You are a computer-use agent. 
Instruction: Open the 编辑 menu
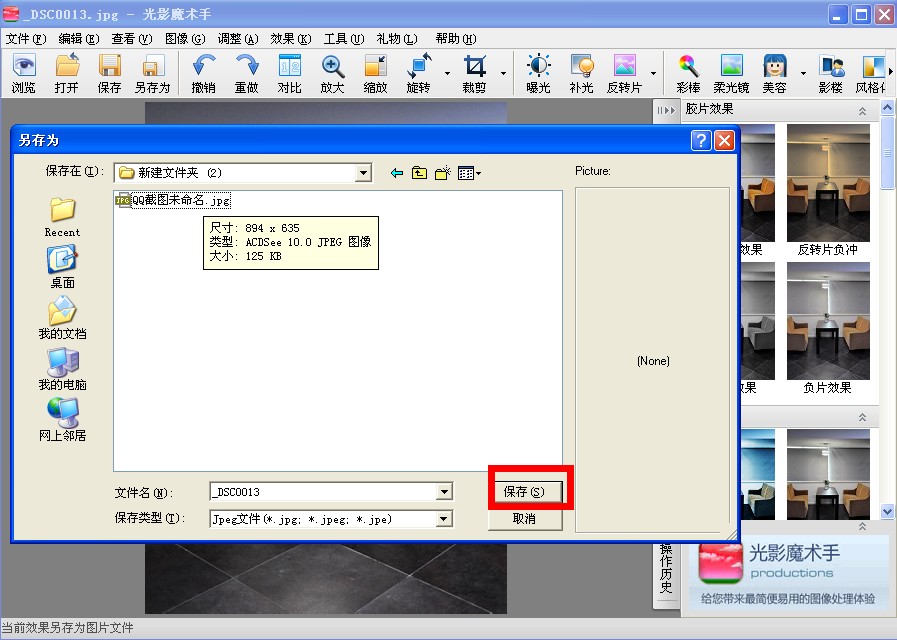79,39
